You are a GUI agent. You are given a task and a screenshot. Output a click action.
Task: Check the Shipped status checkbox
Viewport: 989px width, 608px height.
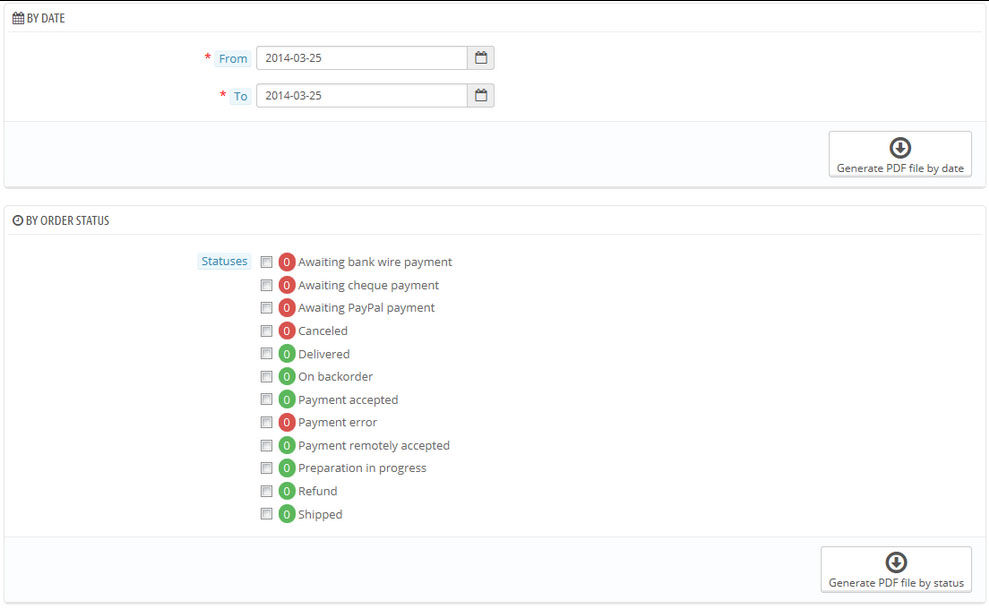(x=267, y=514)
